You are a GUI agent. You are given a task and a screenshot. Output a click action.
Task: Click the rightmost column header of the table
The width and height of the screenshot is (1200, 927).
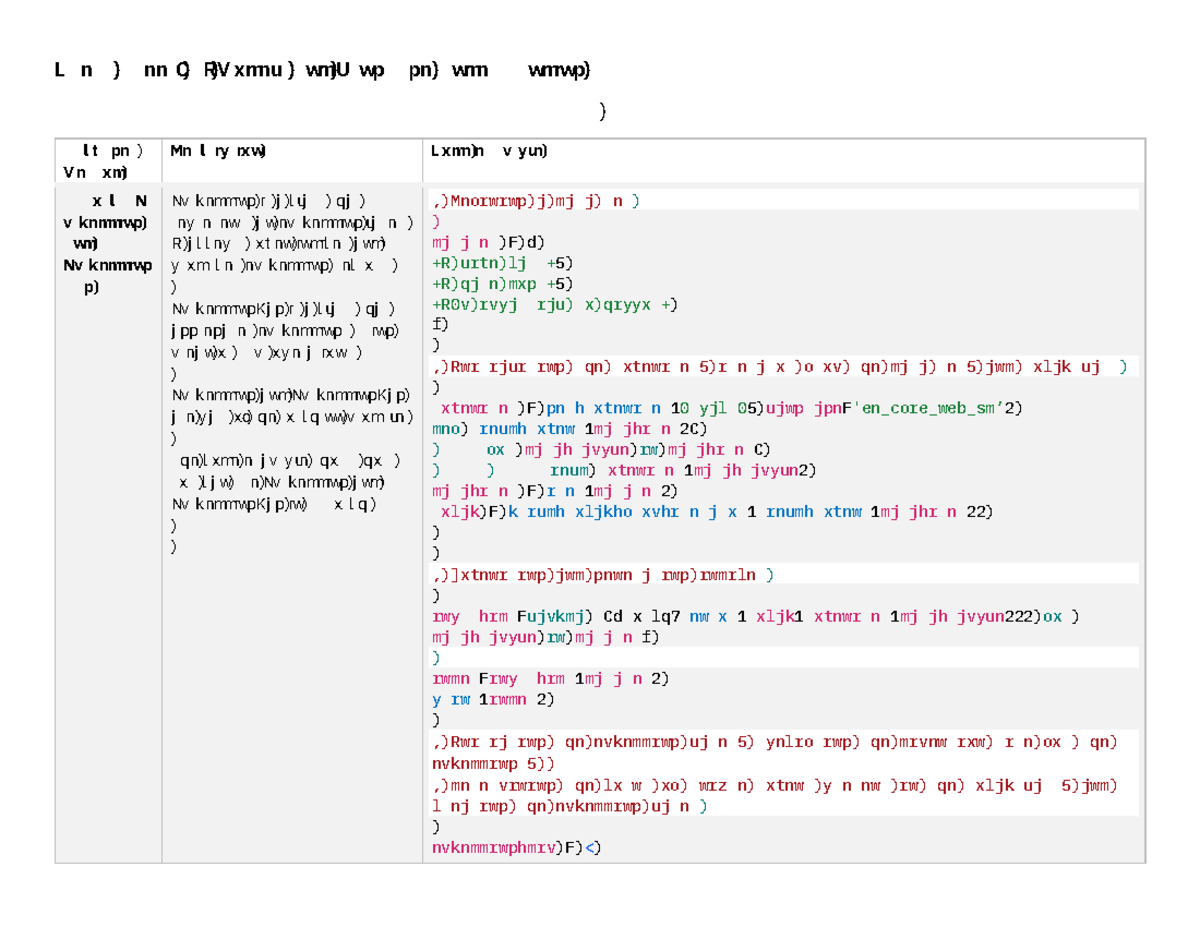pyautogui.click(x=490, y=150)
